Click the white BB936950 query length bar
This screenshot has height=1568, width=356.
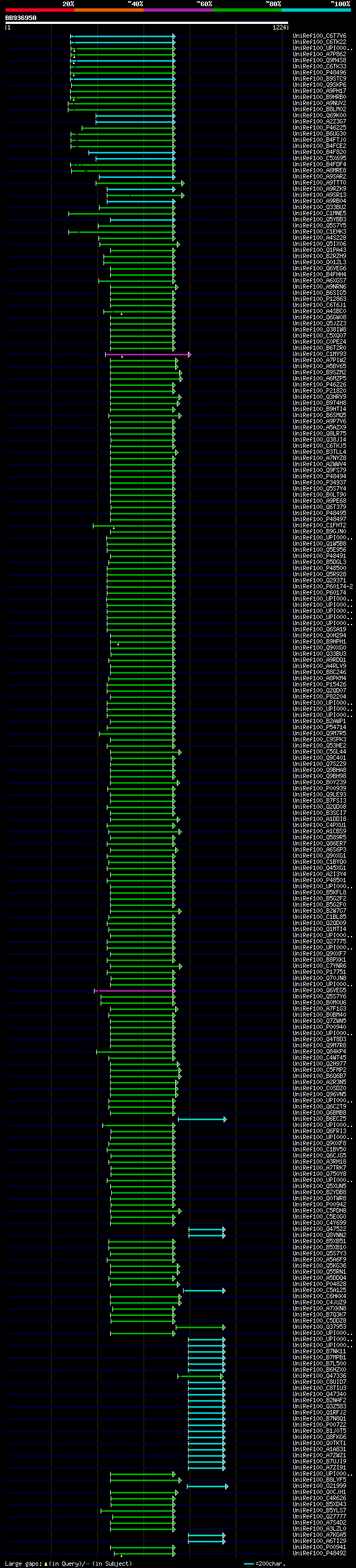coord(147,23)
